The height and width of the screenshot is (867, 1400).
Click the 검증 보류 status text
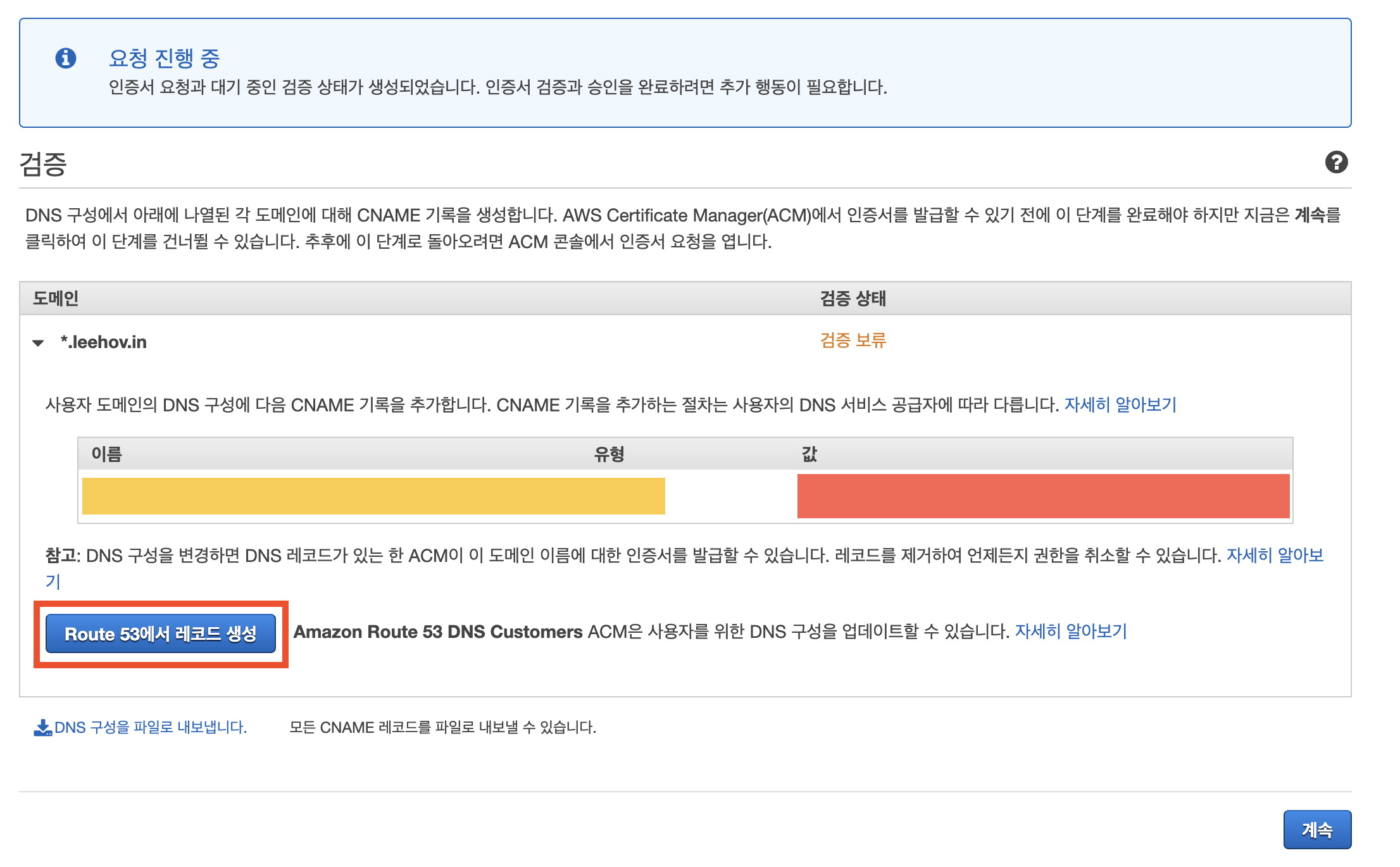click(853, 340)
